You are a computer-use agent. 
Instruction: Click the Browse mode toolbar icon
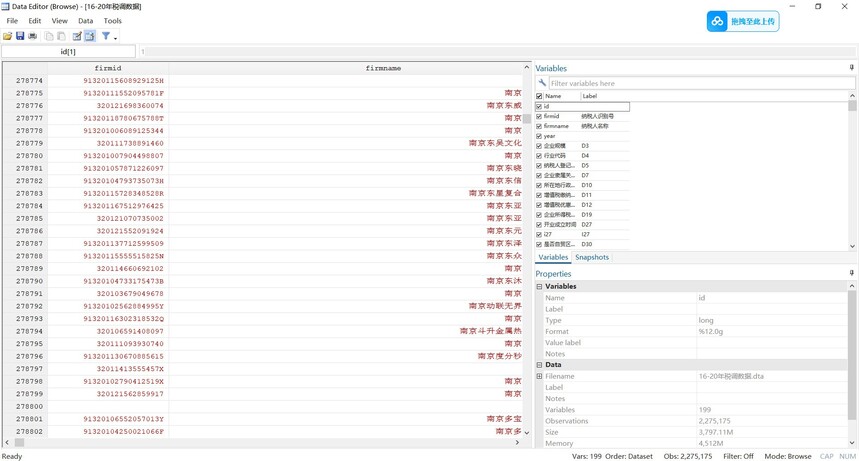tap(89, 36)
